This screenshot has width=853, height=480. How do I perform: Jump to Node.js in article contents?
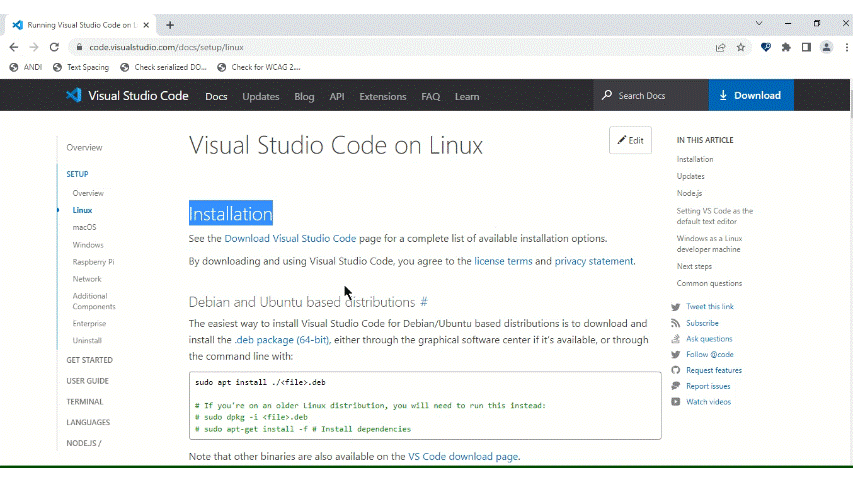click(689, 193)
